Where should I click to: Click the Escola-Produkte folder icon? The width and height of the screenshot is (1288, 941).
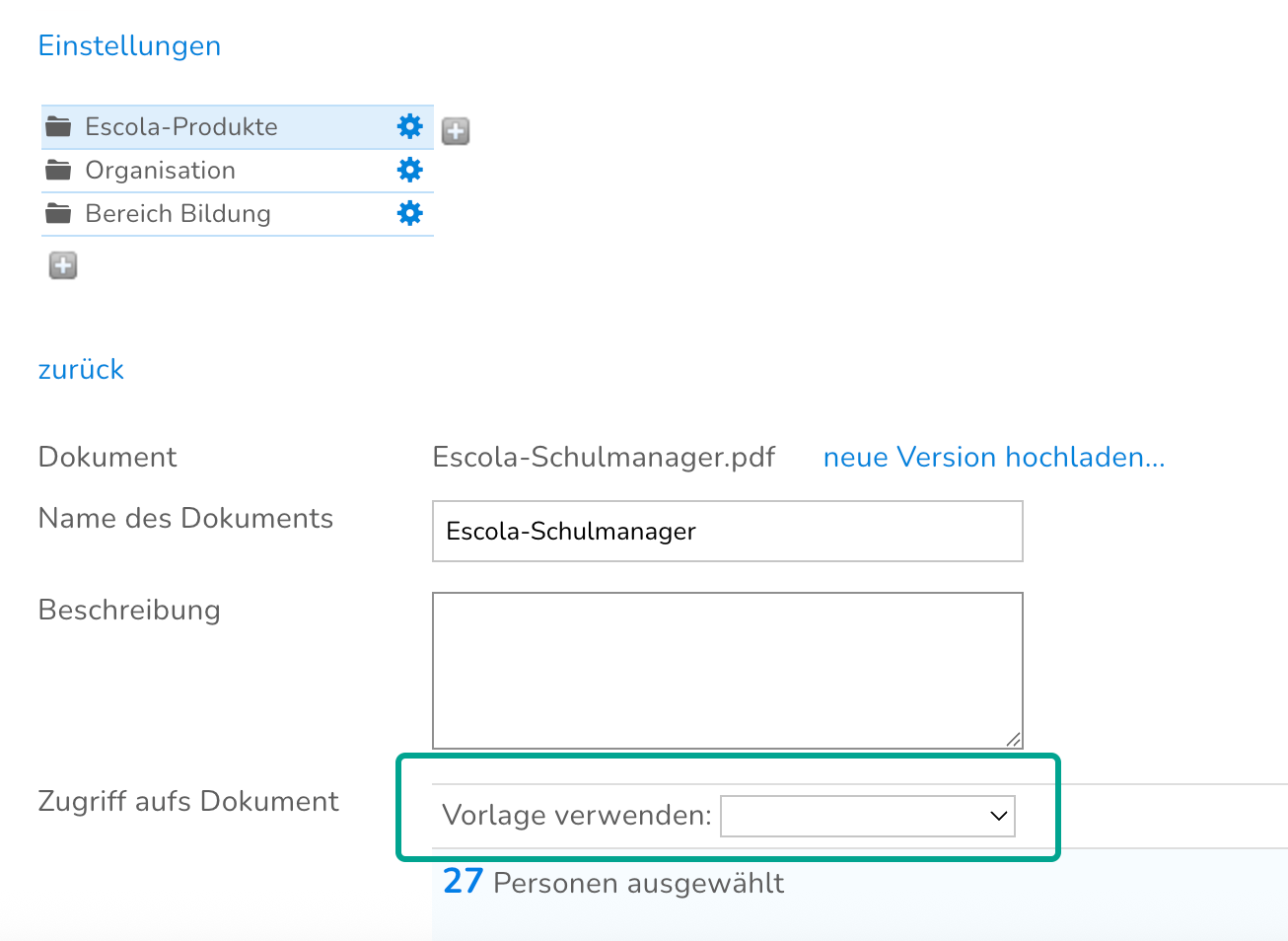click(58, 126)
